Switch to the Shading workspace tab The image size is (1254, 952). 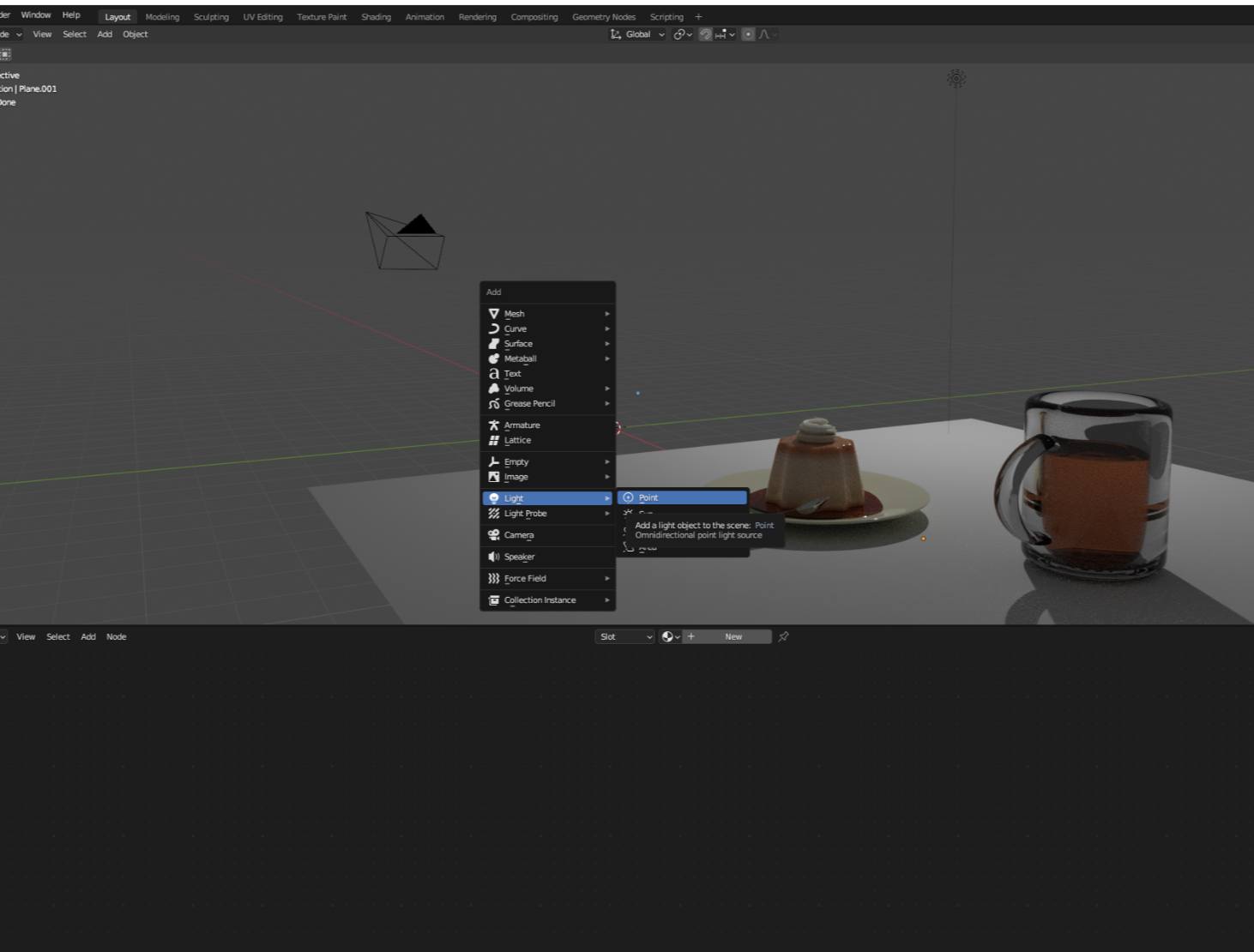[x=376, y=17]
